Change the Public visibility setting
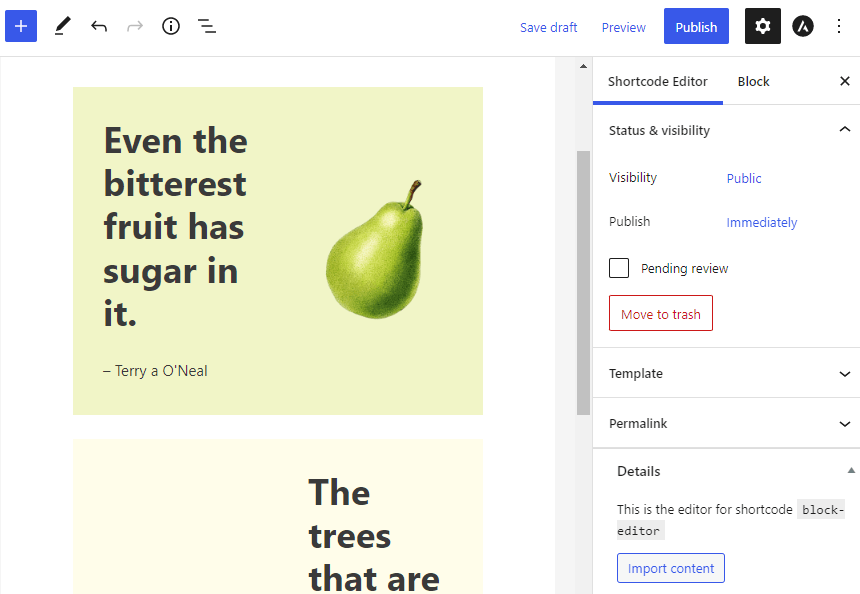The height and width of the screenshot is (594, 860). coord(744,178)
